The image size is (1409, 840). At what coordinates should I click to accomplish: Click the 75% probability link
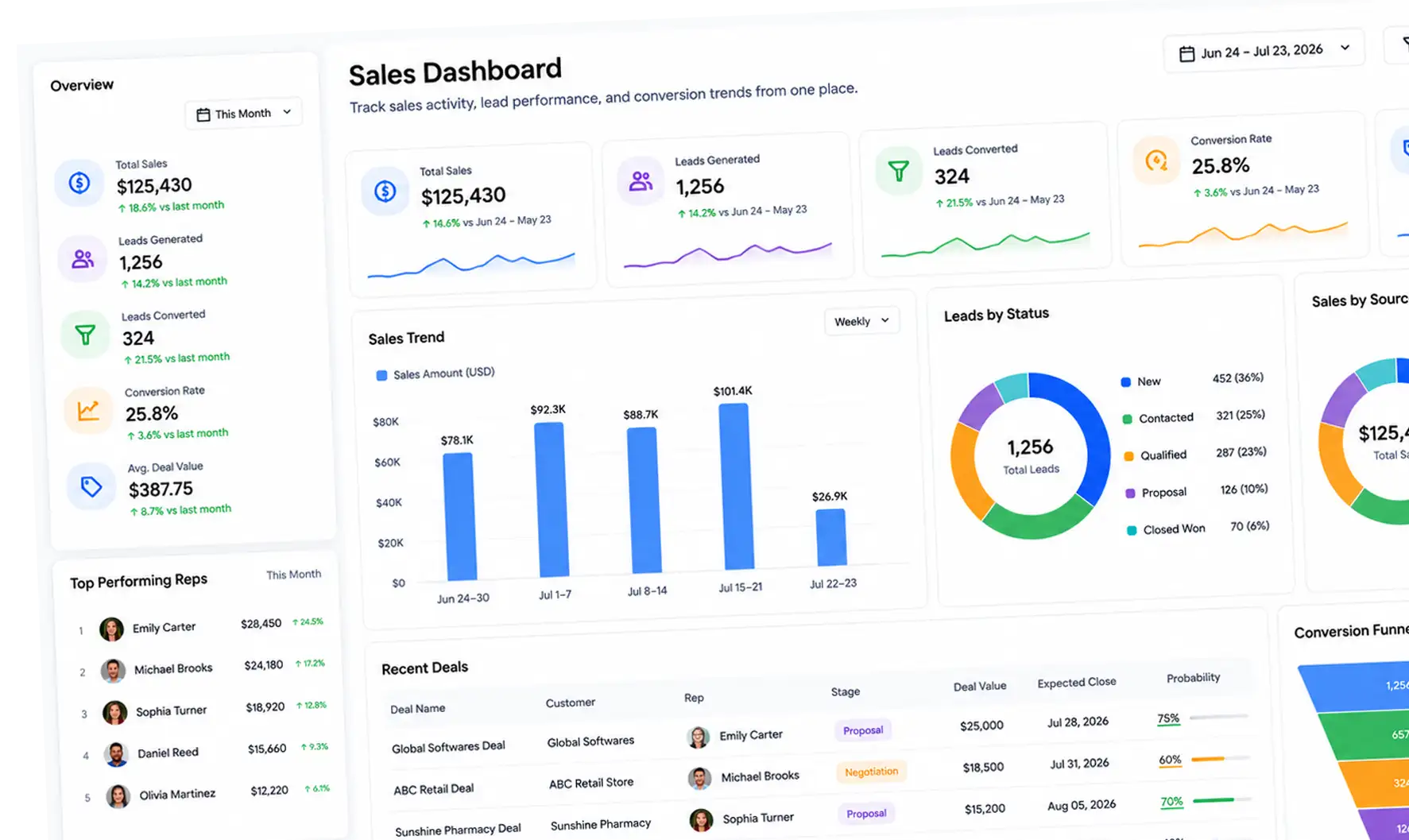point(1168,718)
